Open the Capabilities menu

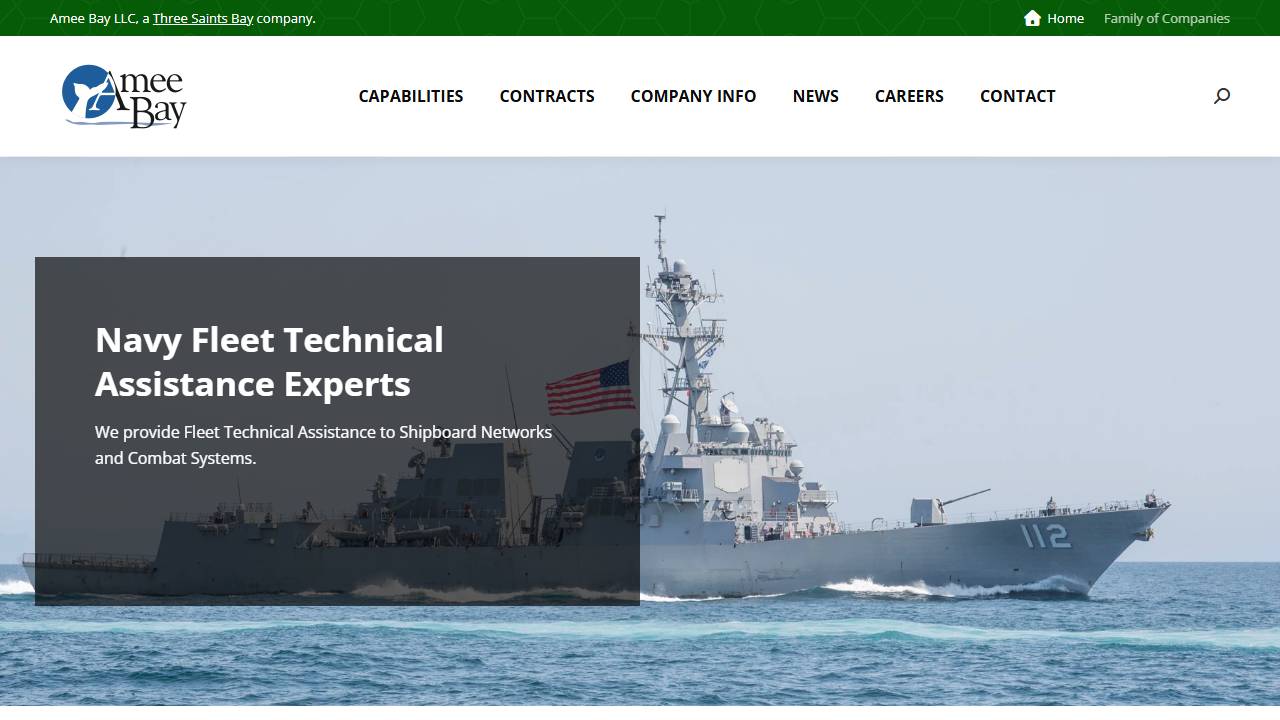pyautogui.click(x=410, y=96)
